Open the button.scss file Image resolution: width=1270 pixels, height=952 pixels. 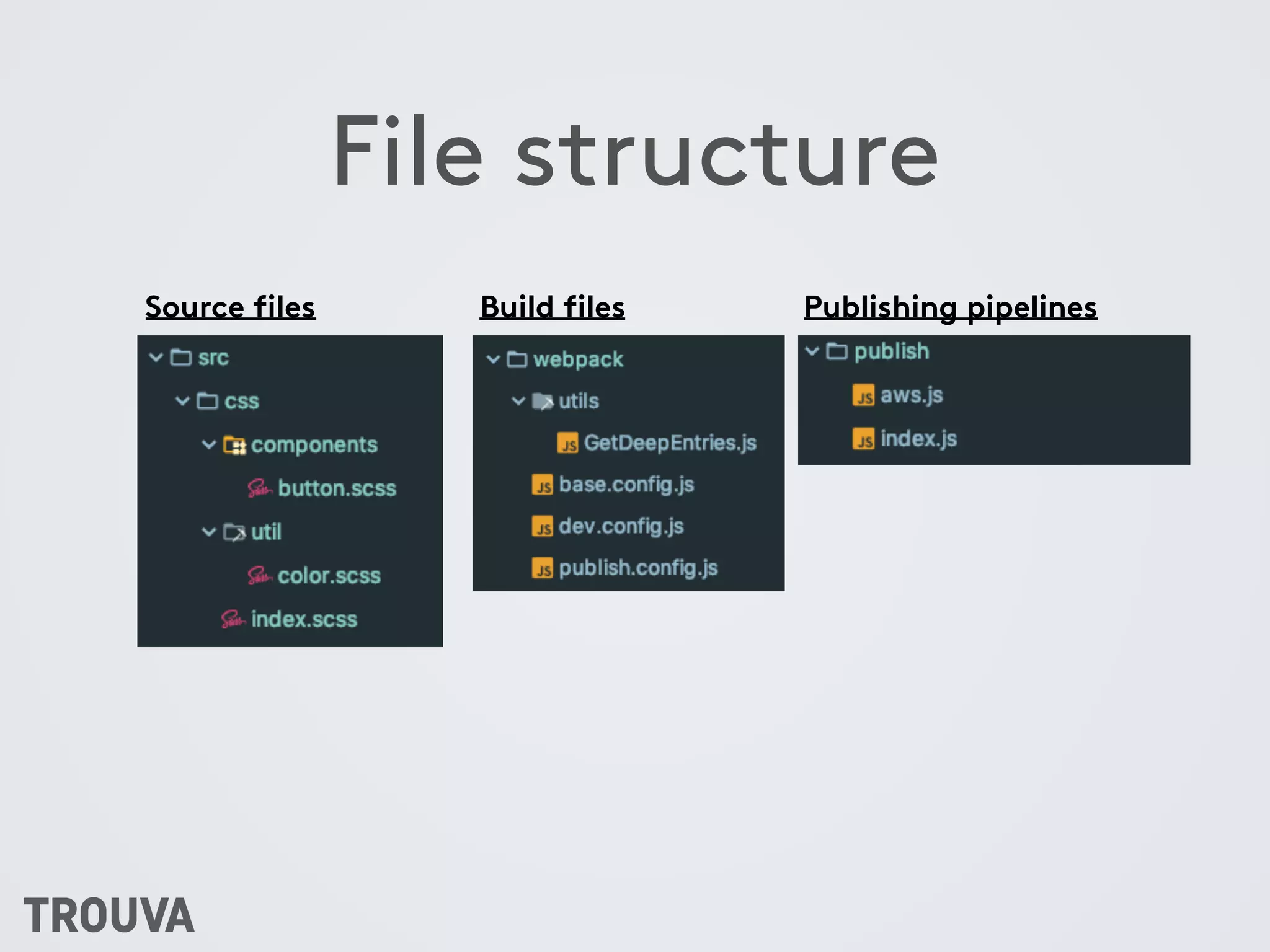click(337, 488)
